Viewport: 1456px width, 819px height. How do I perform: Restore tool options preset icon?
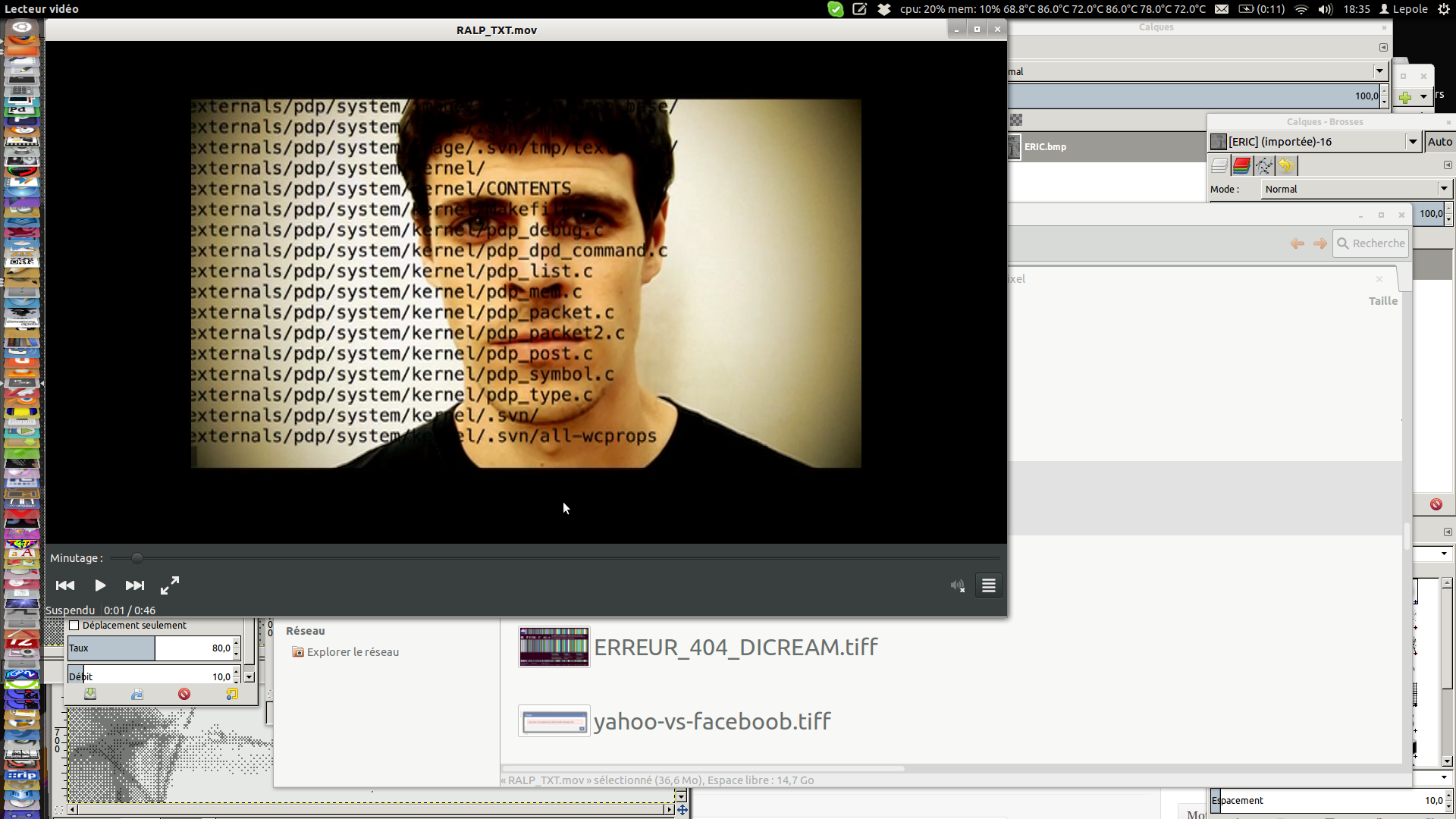[x=137, y=694]
